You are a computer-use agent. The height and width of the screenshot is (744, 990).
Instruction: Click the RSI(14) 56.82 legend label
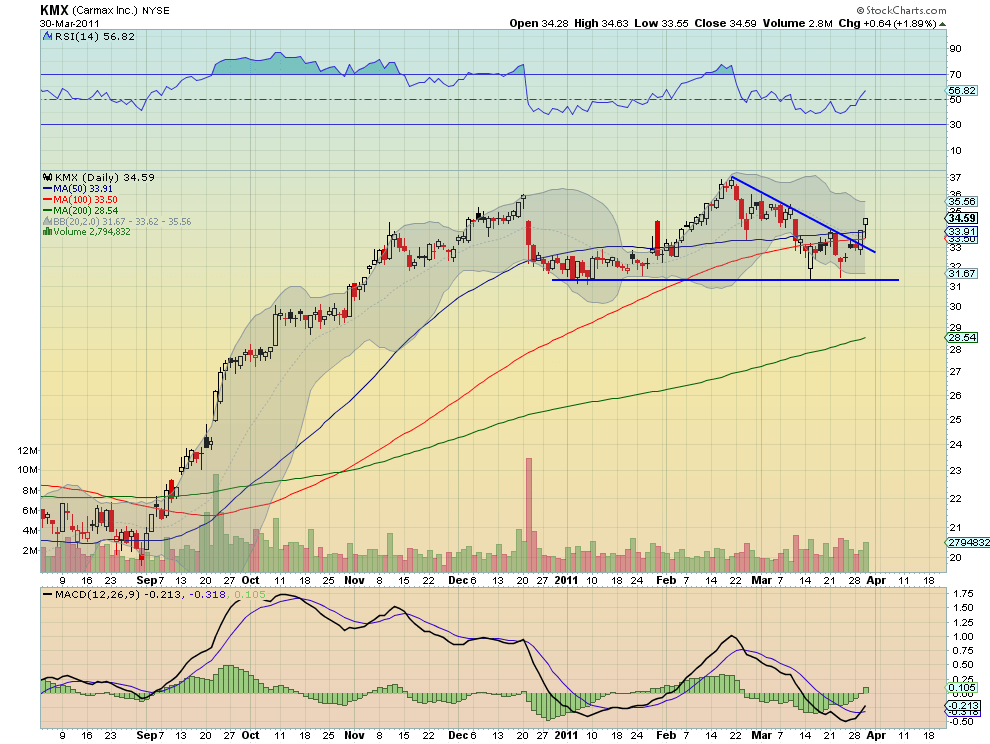[95, 37]
